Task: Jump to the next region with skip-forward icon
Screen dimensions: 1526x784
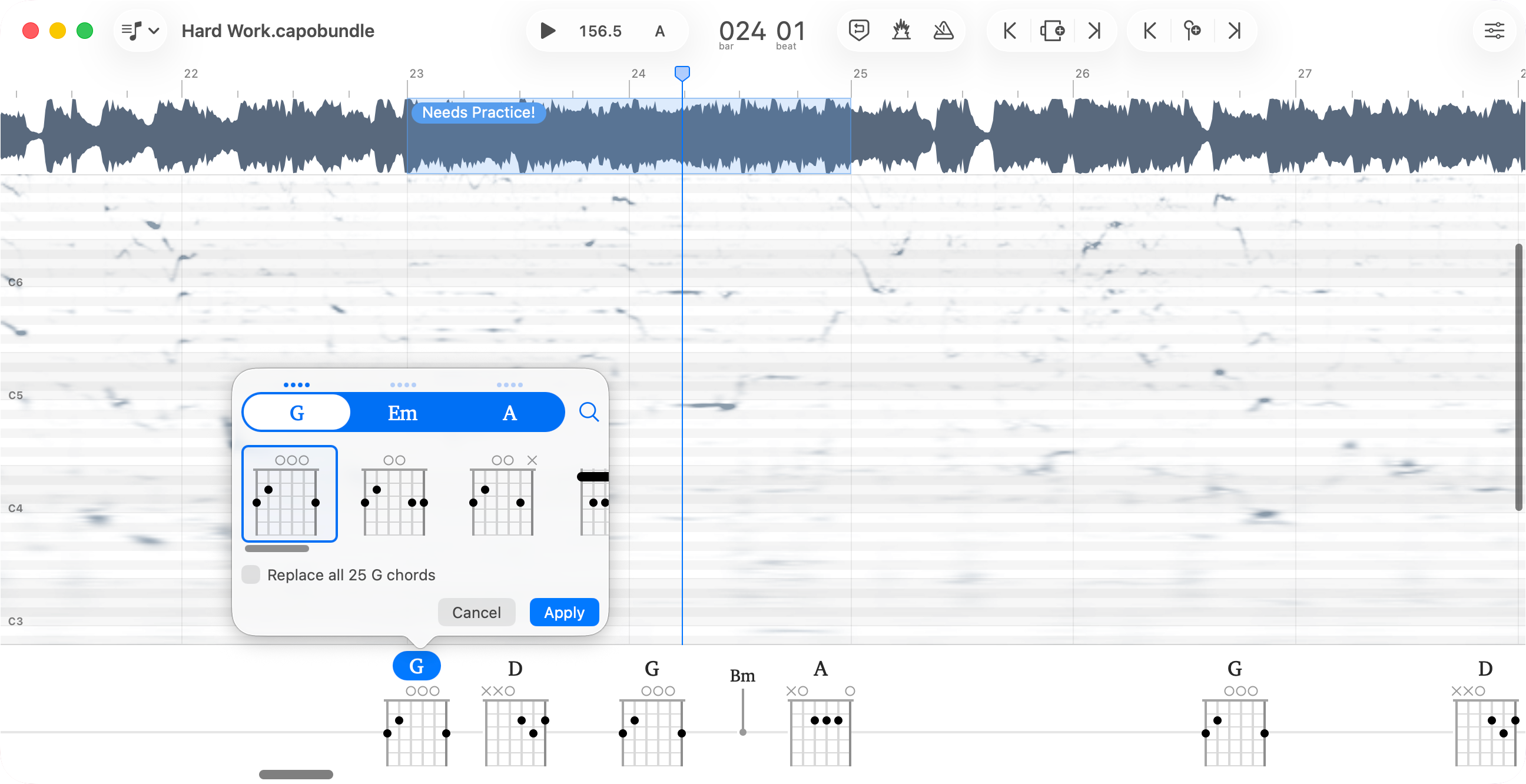Action: click(x=1093, y=30)
